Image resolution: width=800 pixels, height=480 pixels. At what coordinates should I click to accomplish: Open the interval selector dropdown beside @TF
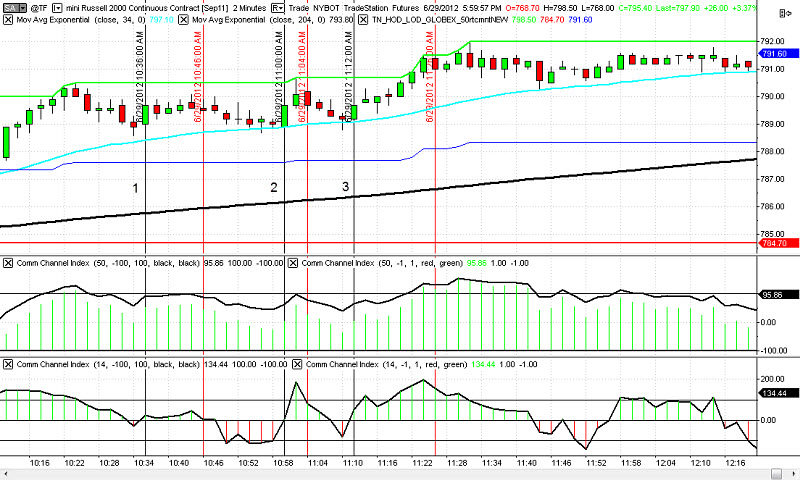tap(57, 8)
